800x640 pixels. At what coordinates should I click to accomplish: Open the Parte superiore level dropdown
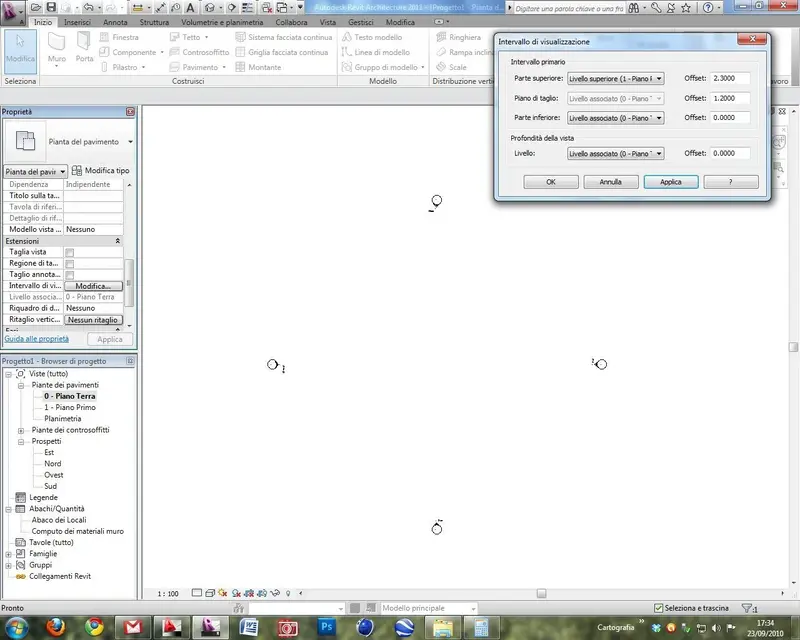coord(615,79)
